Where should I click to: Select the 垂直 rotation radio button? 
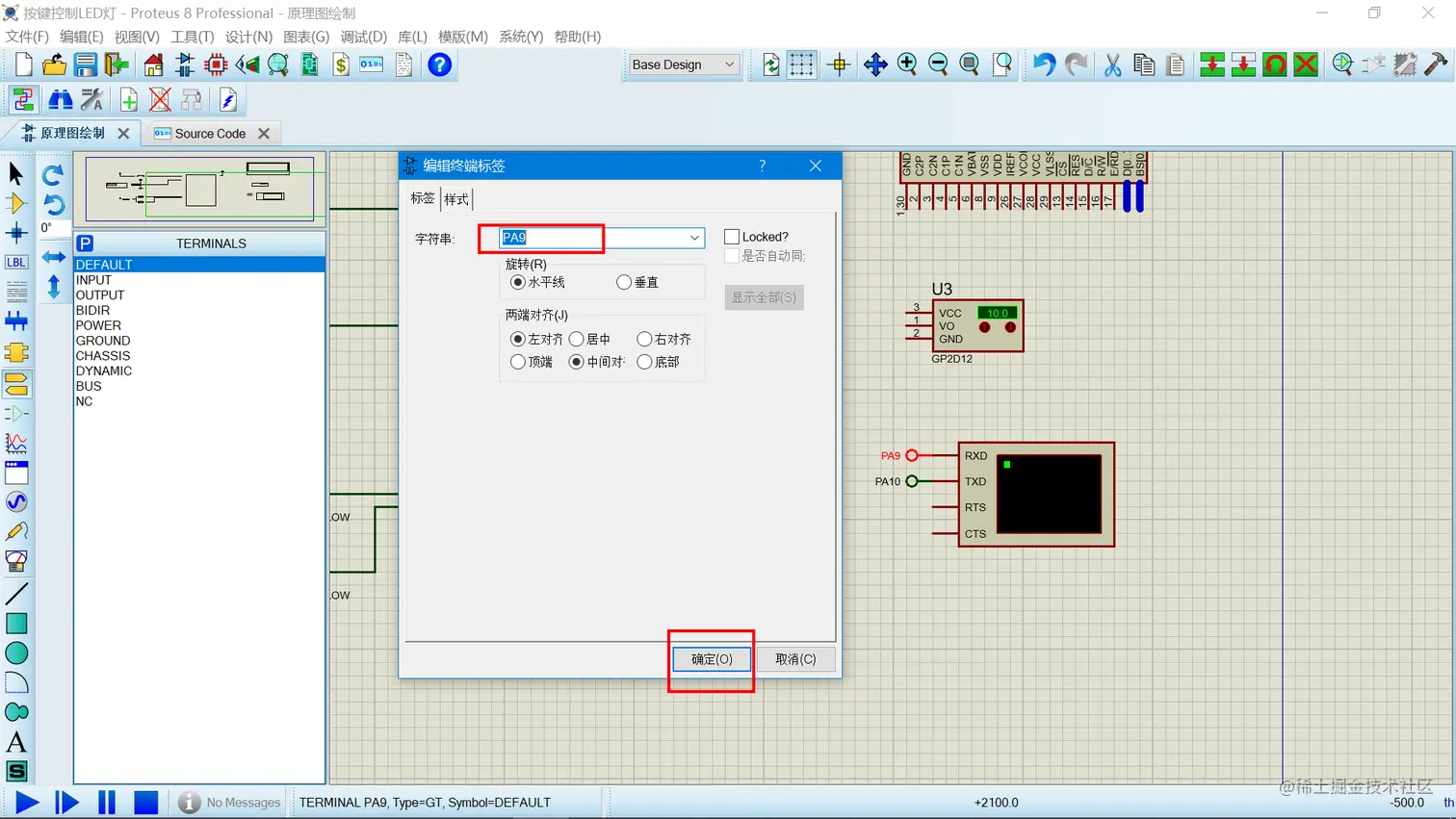tap(624, 282)
